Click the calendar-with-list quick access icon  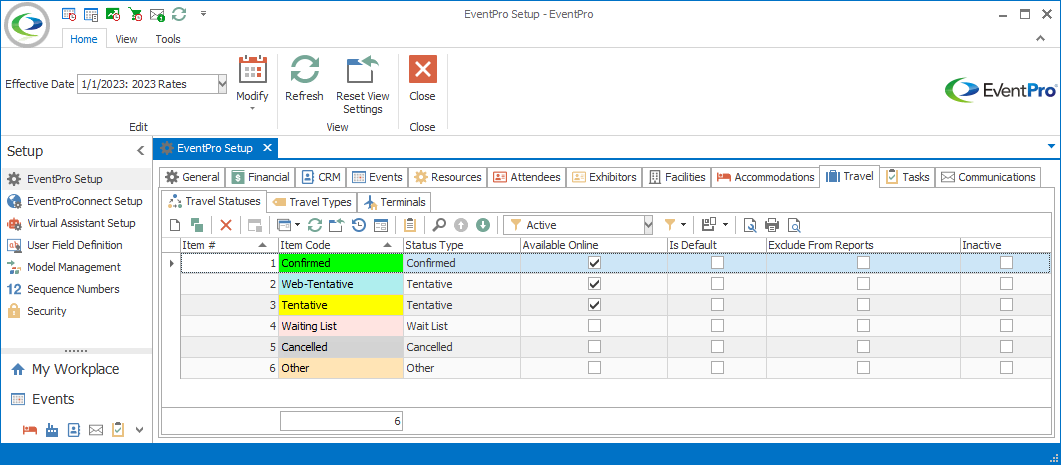(x=90, y=14)
